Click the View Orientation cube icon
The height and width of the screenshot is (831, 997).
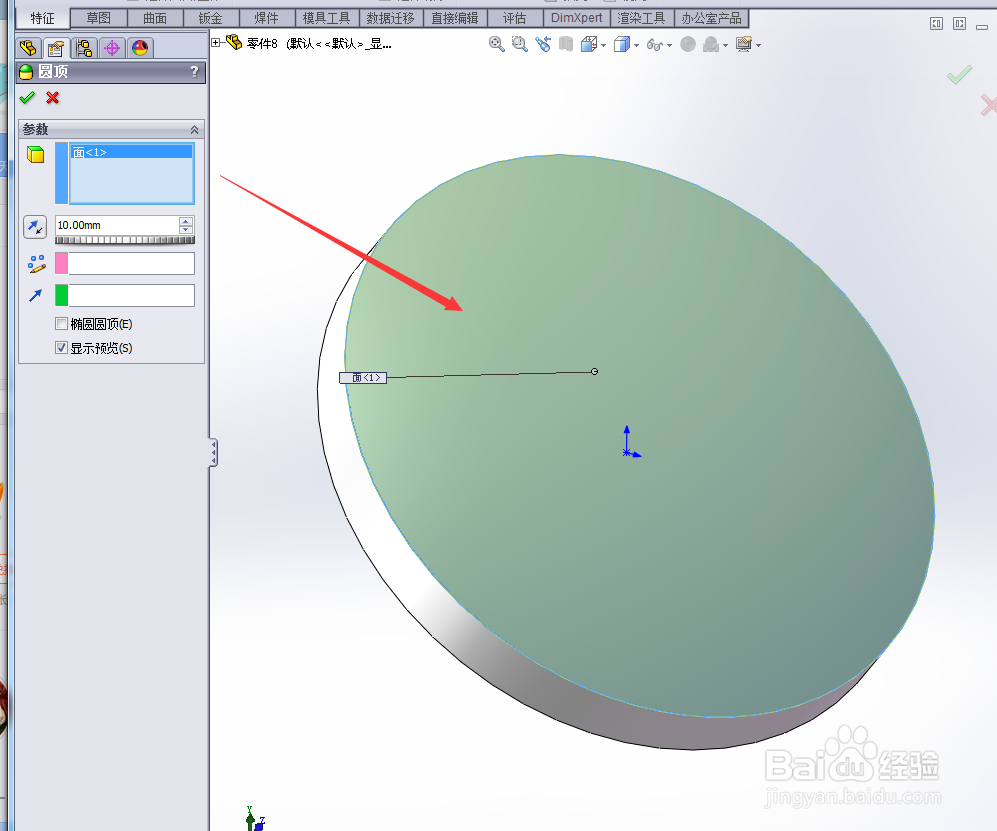click(588, 44)
